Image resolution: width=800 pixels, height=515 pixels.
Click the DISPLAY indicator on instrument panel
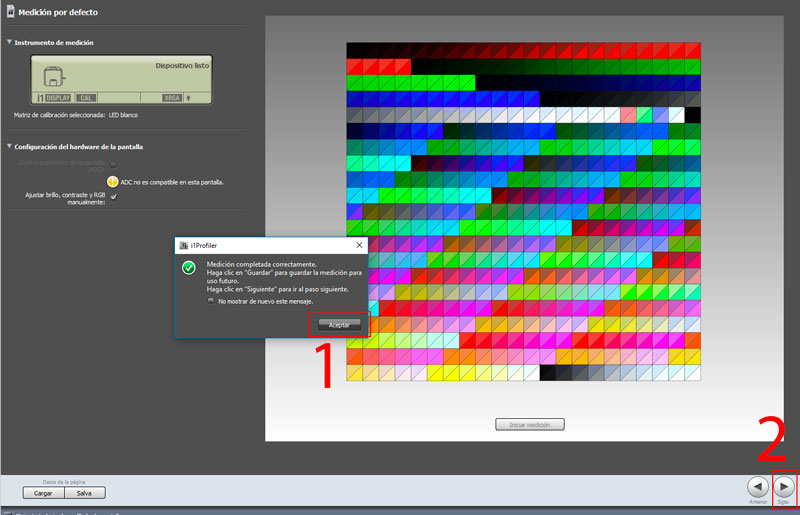tap(59, 98)
